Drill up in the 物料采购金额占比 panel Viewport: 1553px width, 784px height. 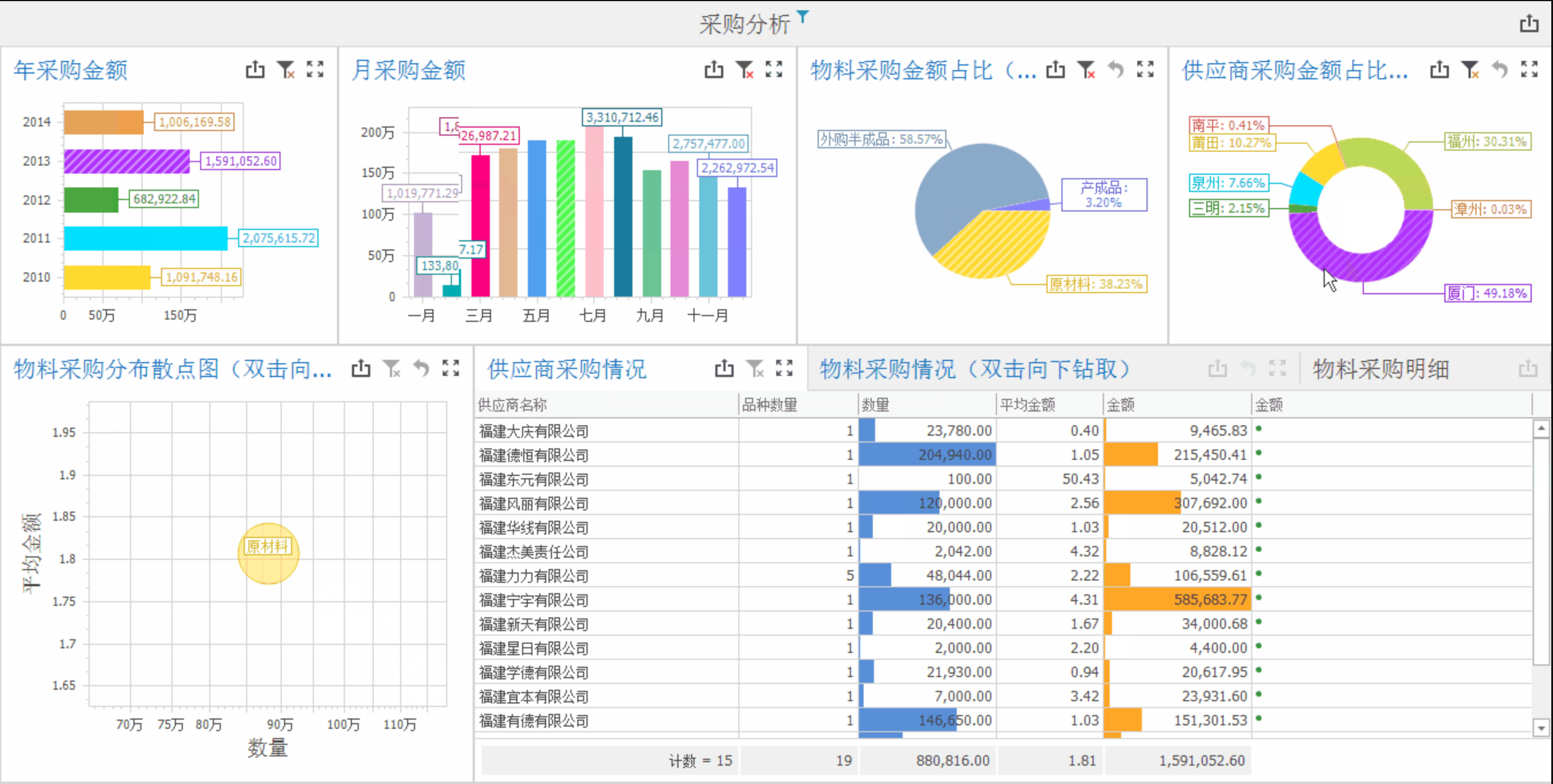[1116, 70]
